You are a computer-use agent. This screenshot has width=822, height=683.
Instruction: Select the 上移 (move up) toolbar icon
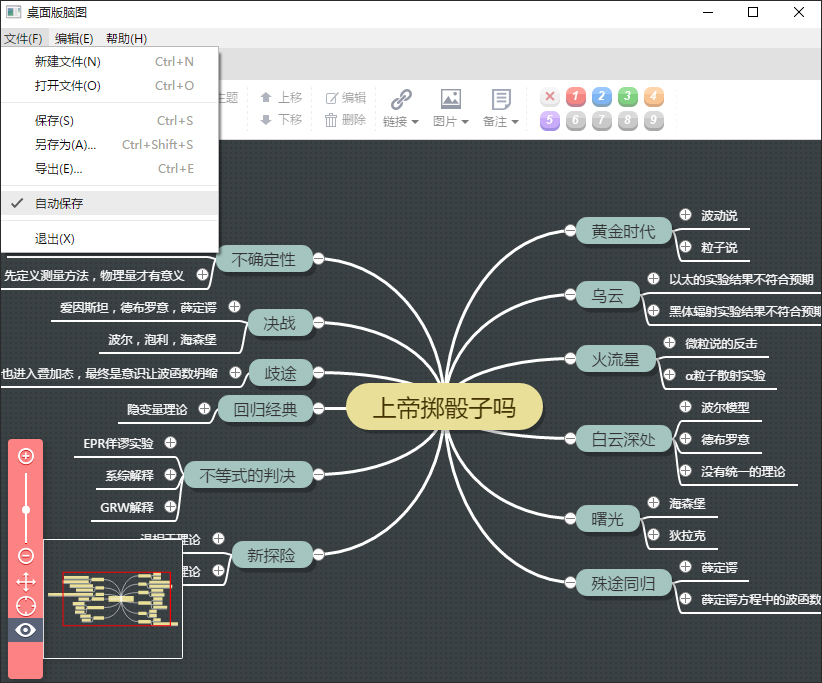(x=281, y=97)
